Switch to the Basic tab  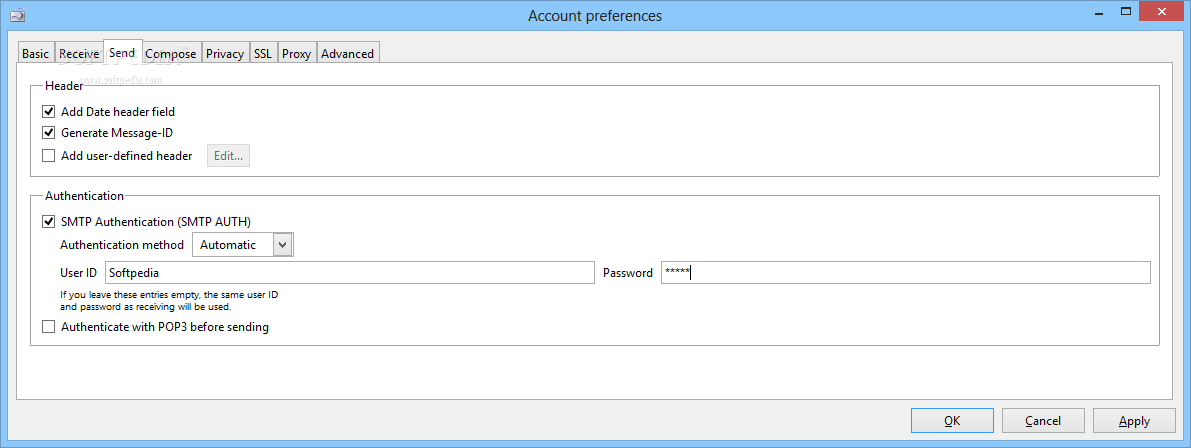click(x=36, y=54)
